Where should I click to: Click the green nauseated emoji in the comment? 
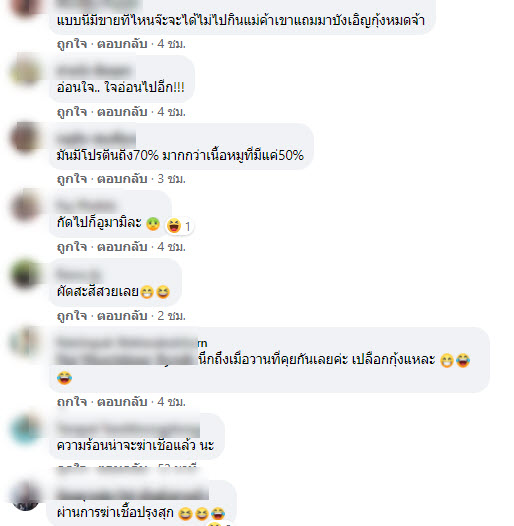153,224
